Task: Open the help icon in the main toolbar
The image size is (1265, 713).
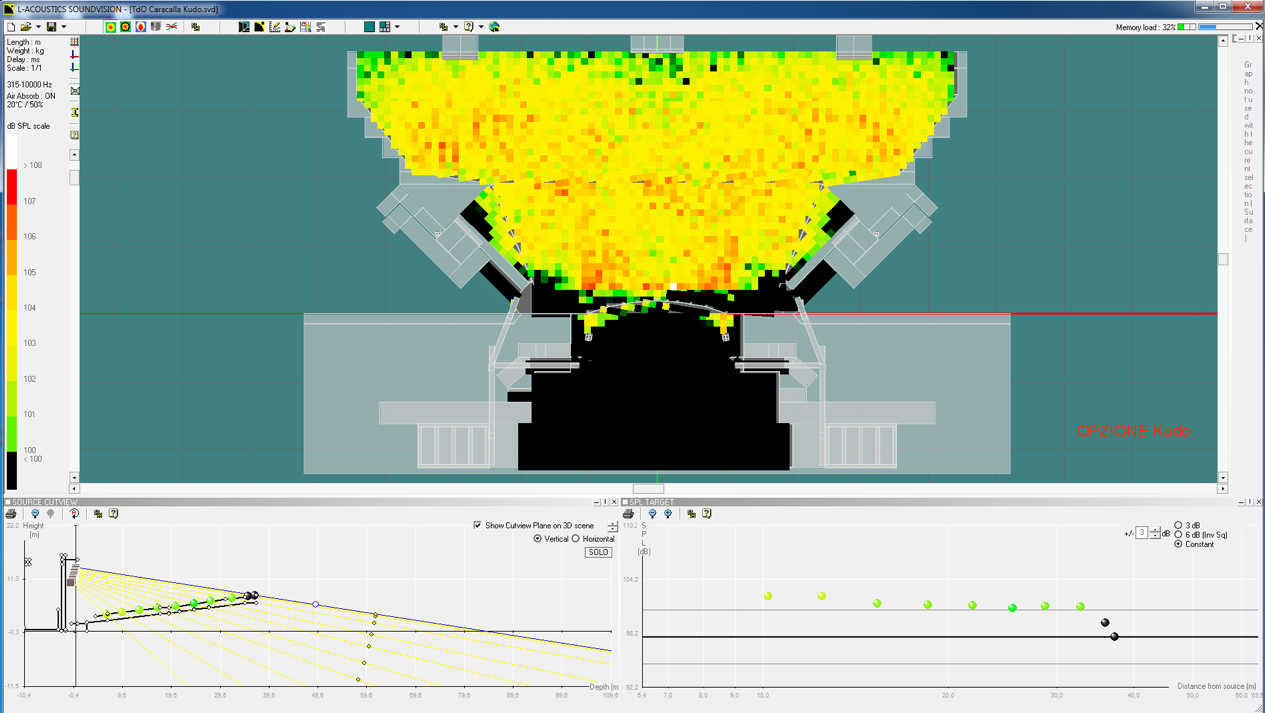Action: click(x=469, y=27)
